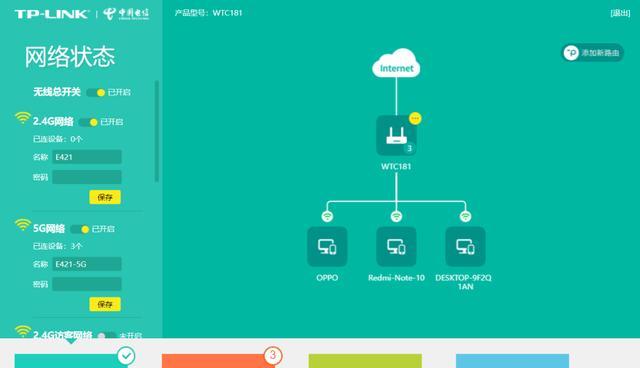Select the WTC181 router icon
This screenshot has height=368, width=640.
tap(396, 135)
